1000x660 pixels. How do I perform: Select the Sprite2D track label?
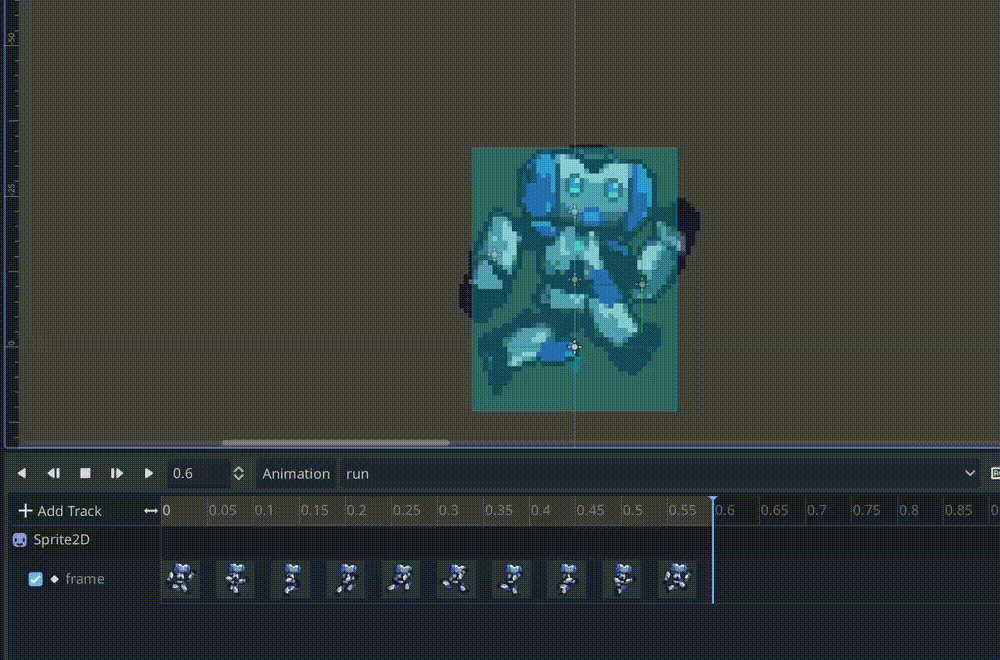click(61, 539)
